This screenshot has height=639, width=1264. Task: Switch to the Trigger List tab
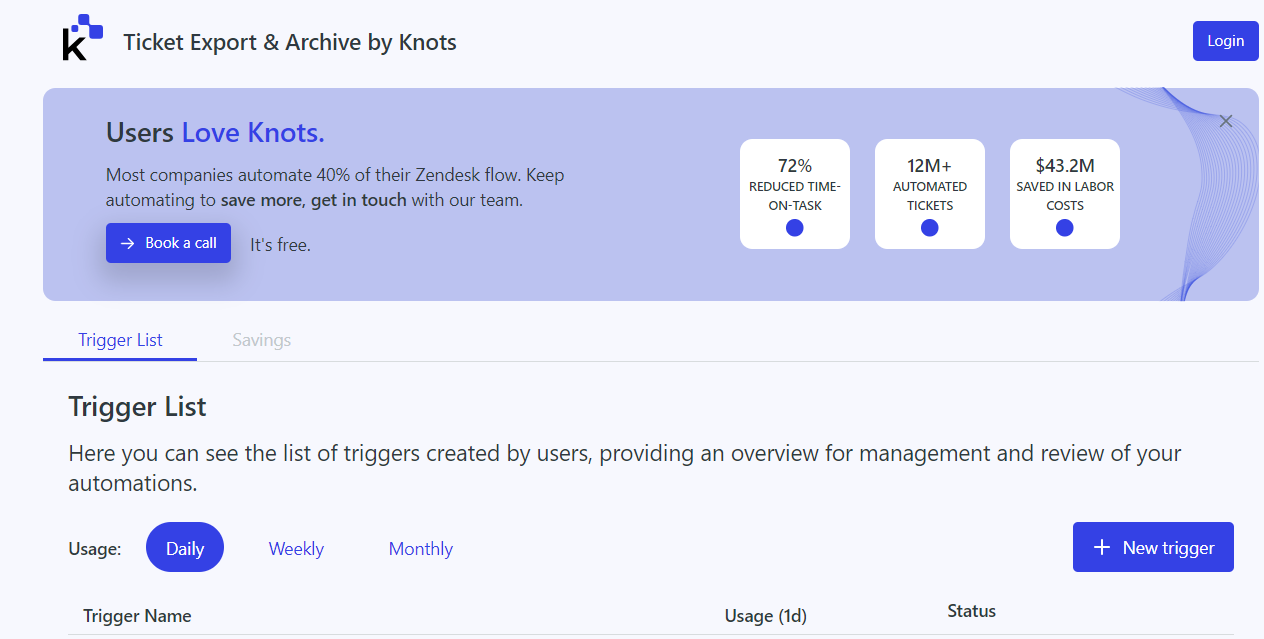pos(120,340)
